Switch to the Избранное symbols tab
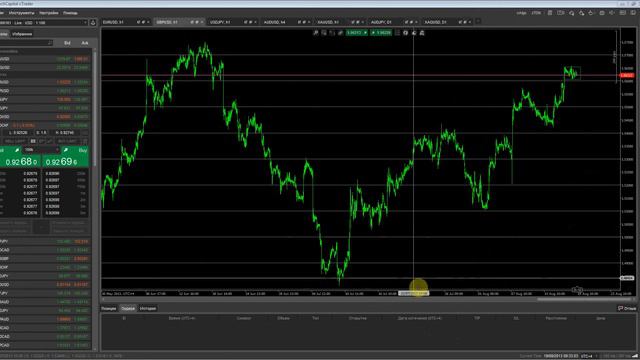 click(x=22, y=34)
